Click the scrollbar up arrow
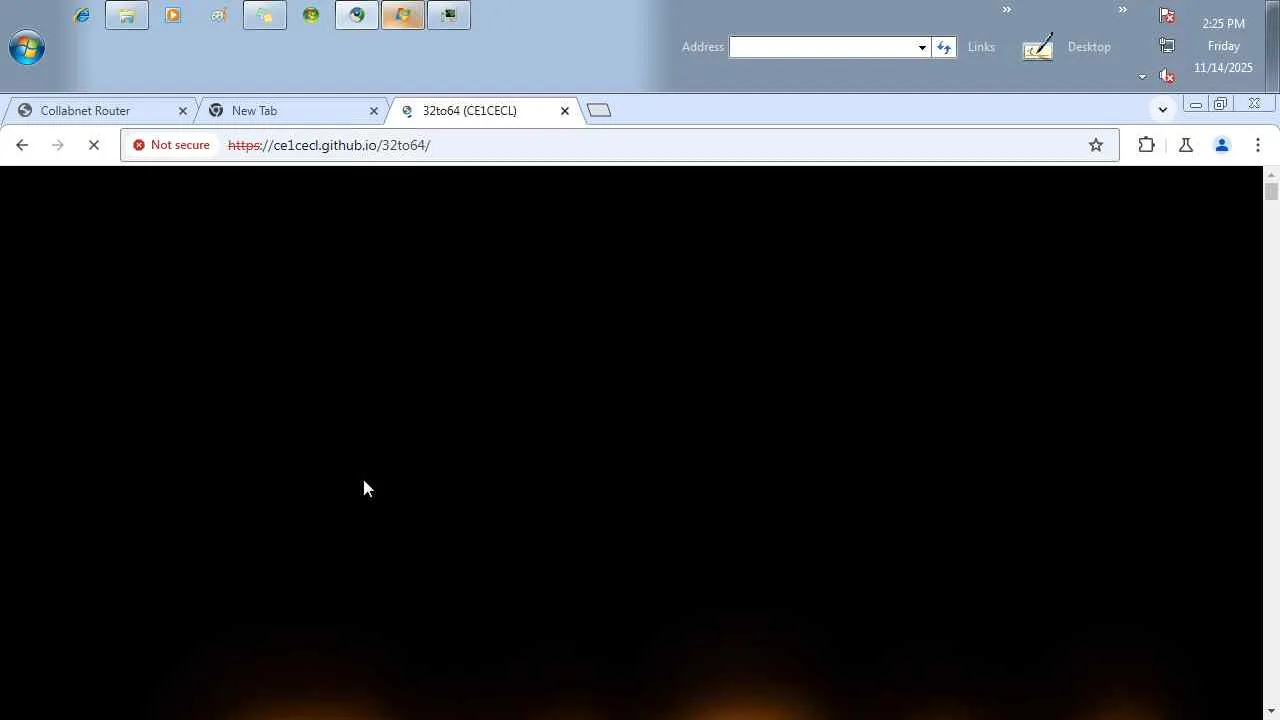 click(1271, 175)
